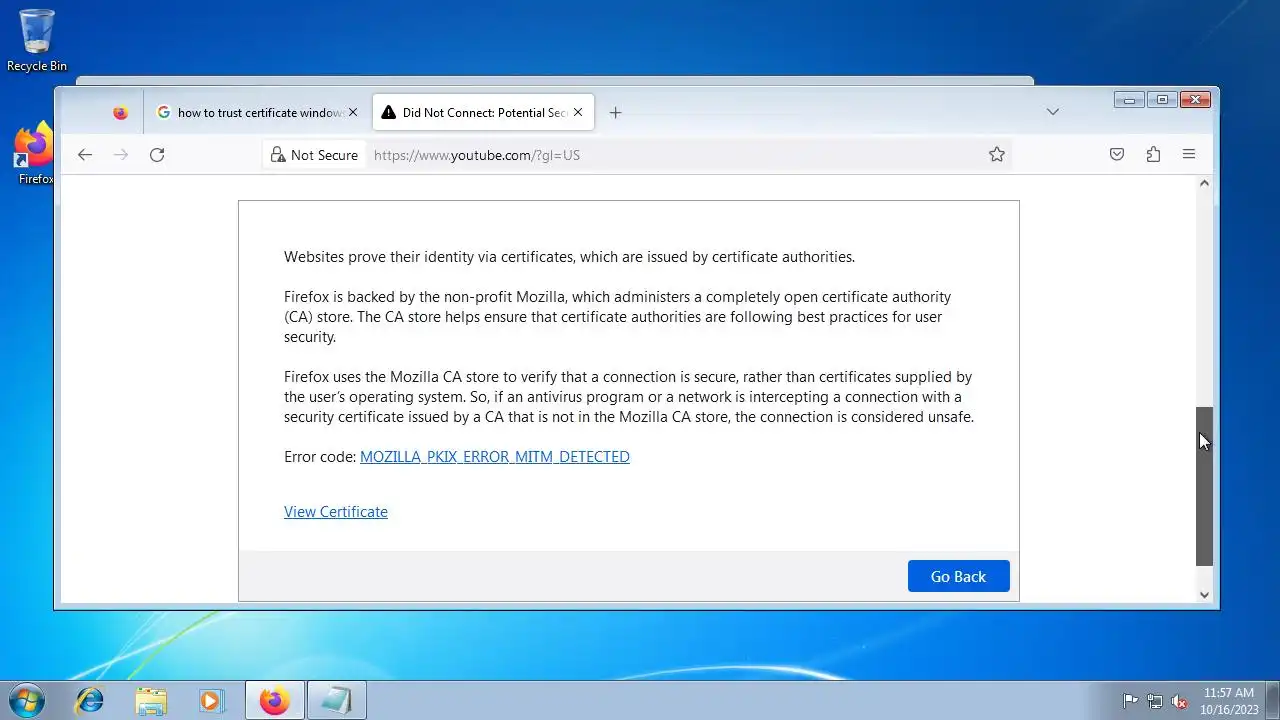Click the Not Secure lock icon
The image size is (1280, 720).
[x=278, y=155]
